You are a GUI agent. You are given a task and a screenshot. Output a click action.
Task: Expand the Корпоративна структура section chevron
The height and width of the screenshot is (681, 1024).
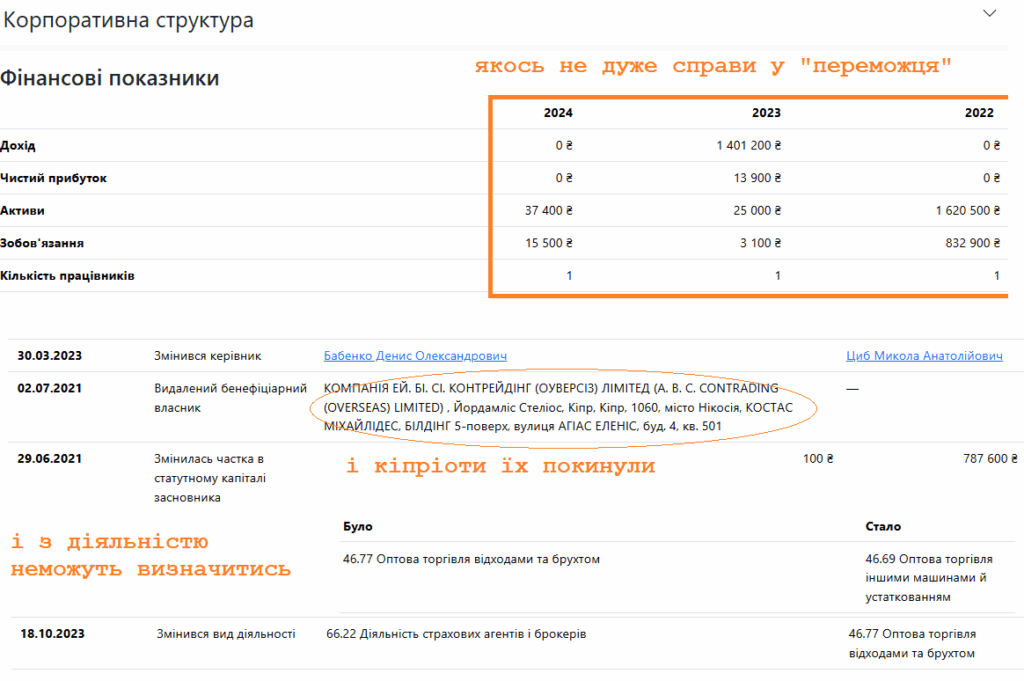[990, 14]
